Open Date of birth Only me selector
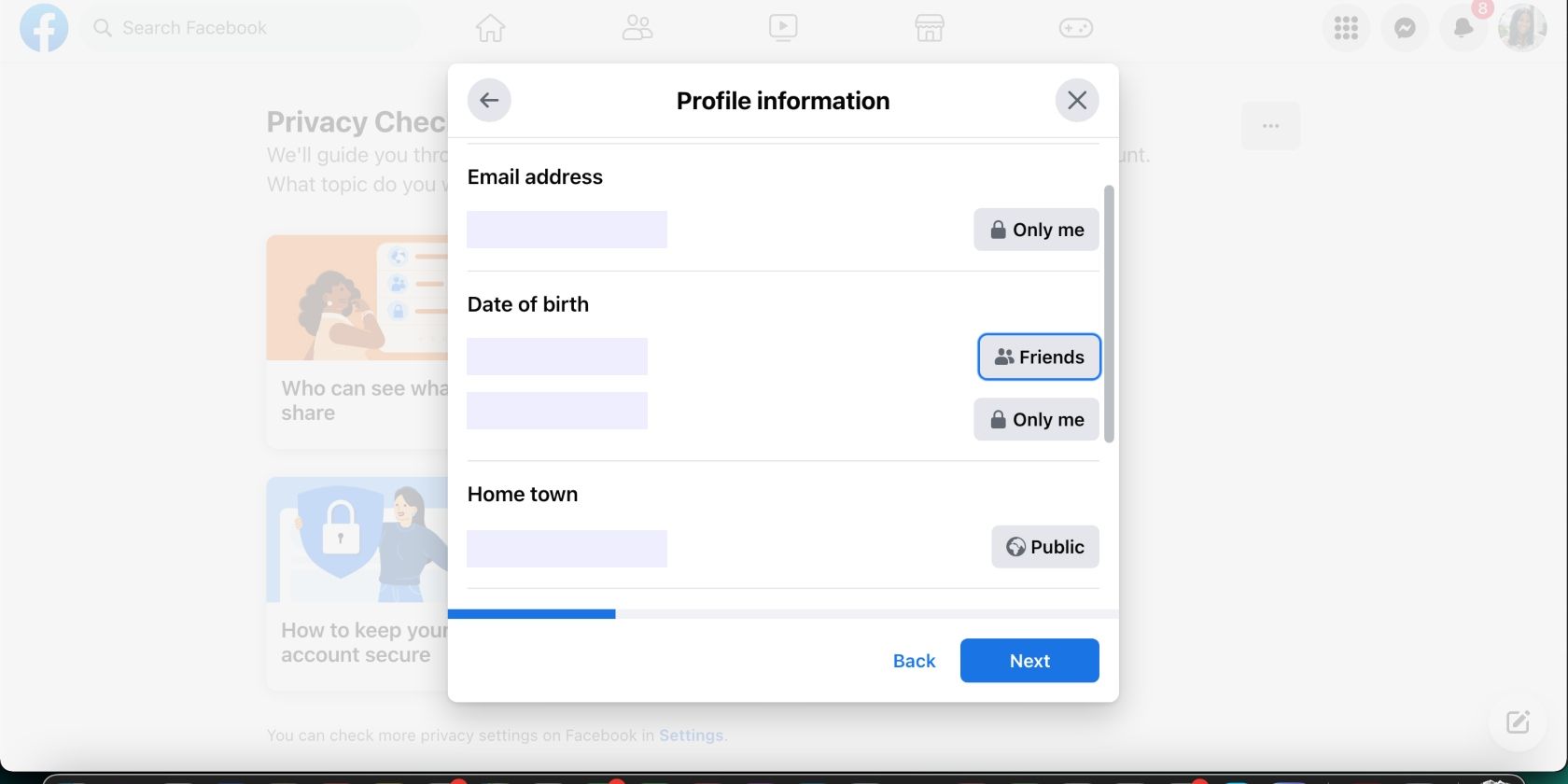Viewport: 1568px width, 784px height. pyautogui.click(x=1036, y=420)
